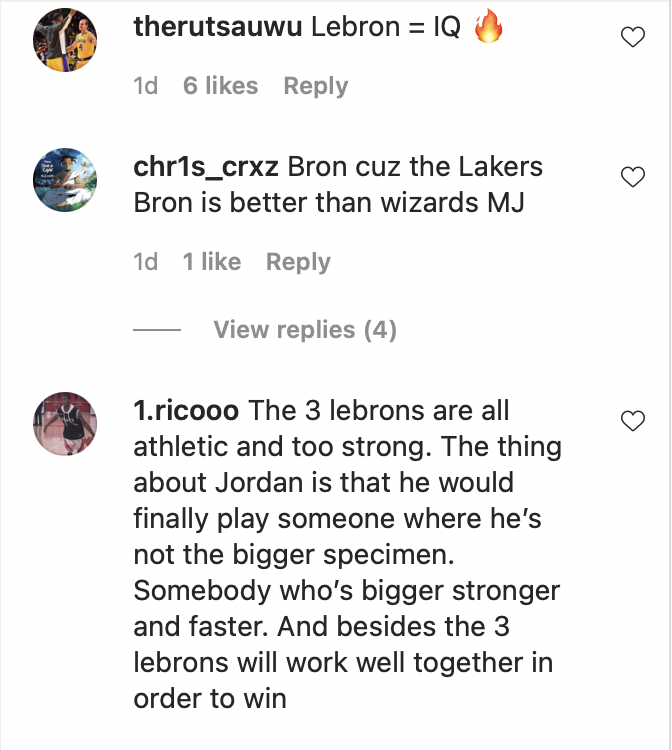
Task: Show who liked via 1 like
Action: [x=211, y=262]
